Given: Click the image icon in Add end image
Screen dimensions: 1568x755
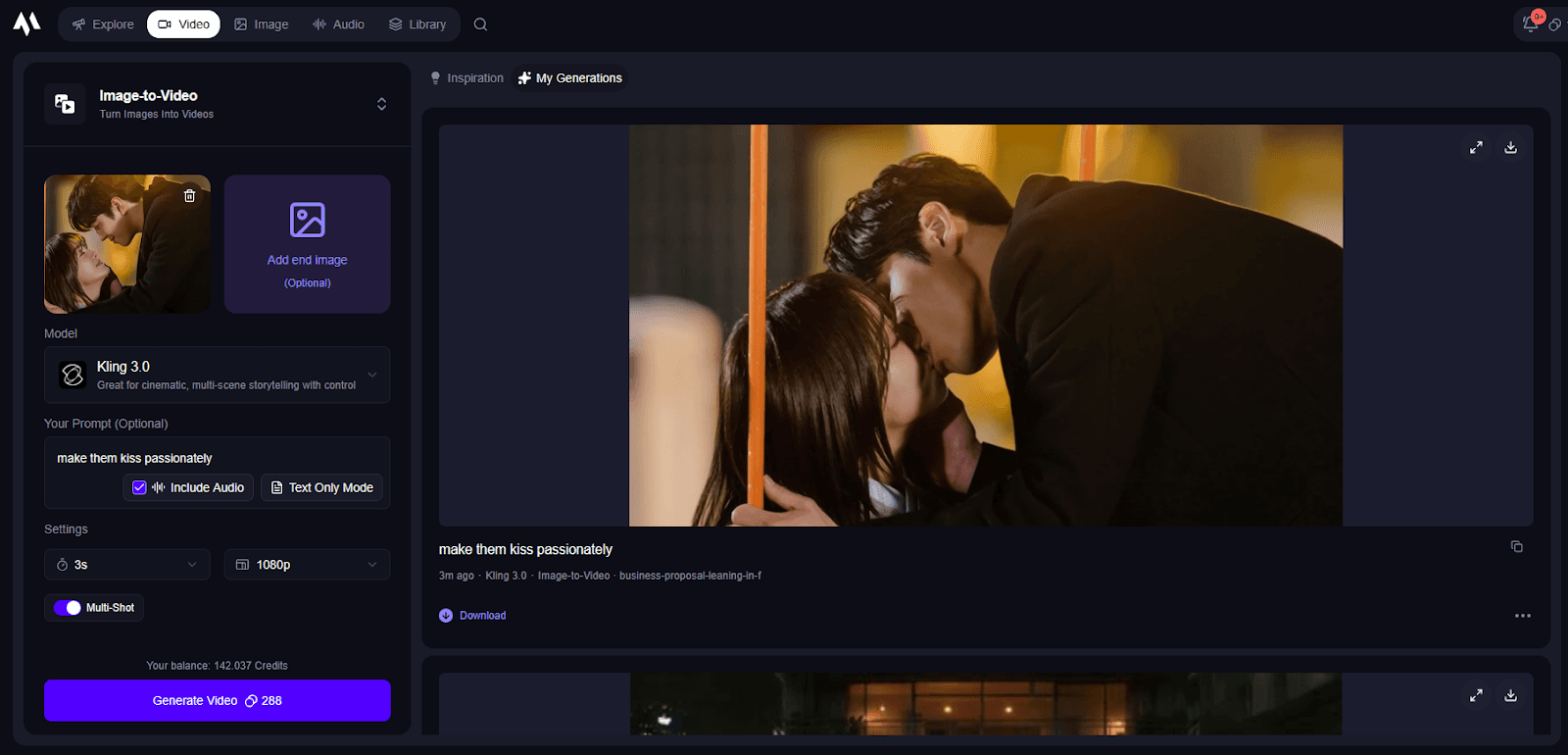Looking at the screenshot, I should 308,220.
